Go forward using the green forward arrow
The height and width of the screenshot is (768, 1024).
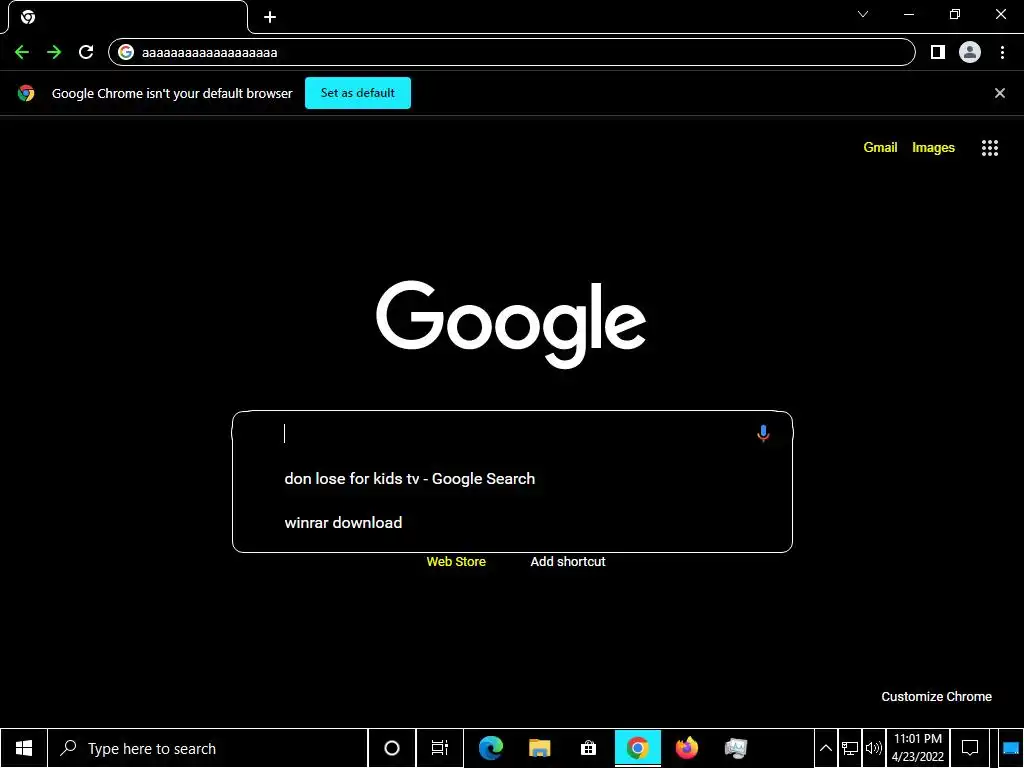coord(54,52)
